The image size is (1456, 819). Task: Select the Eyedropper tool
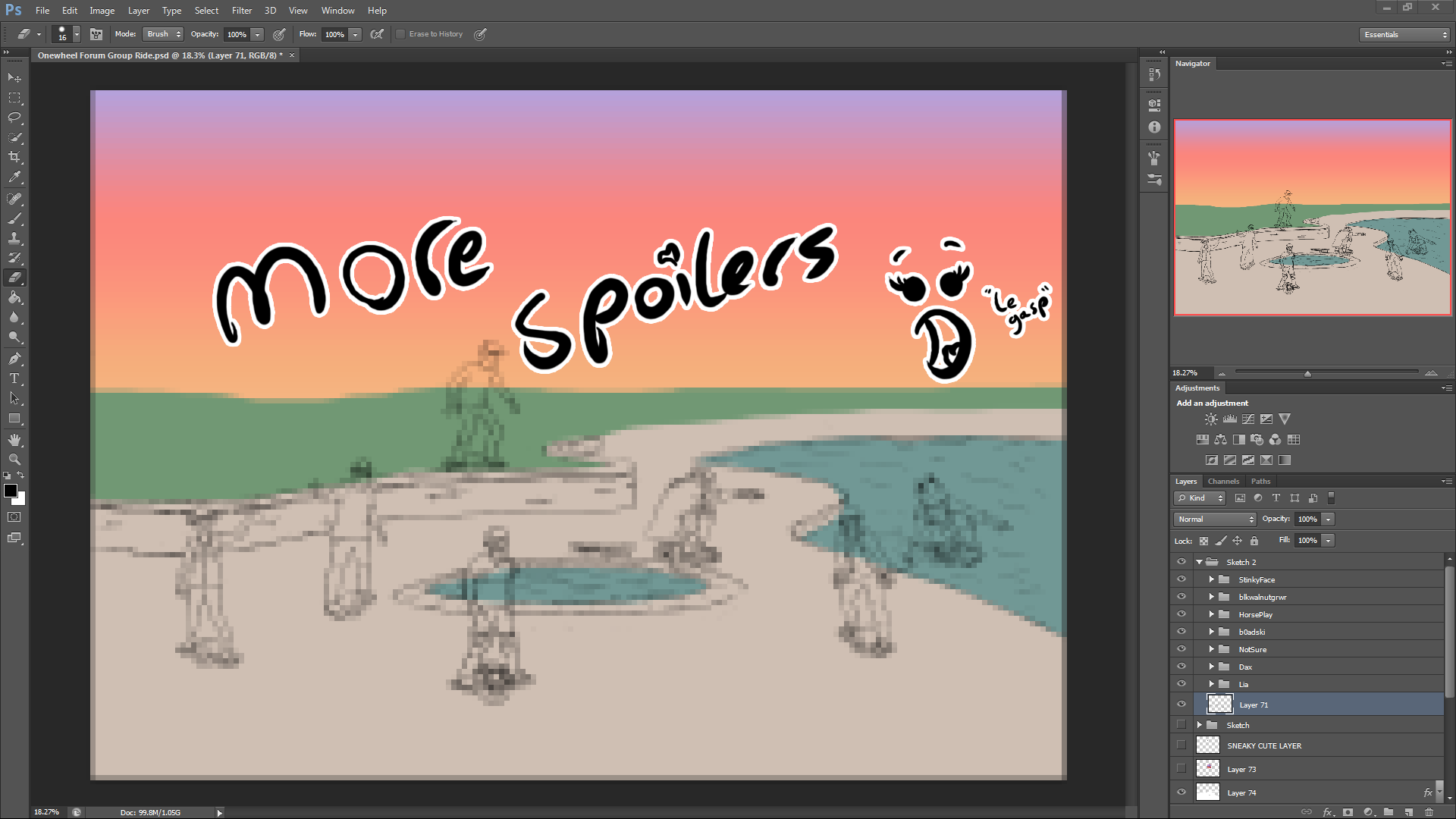click(x=14, y=177)
